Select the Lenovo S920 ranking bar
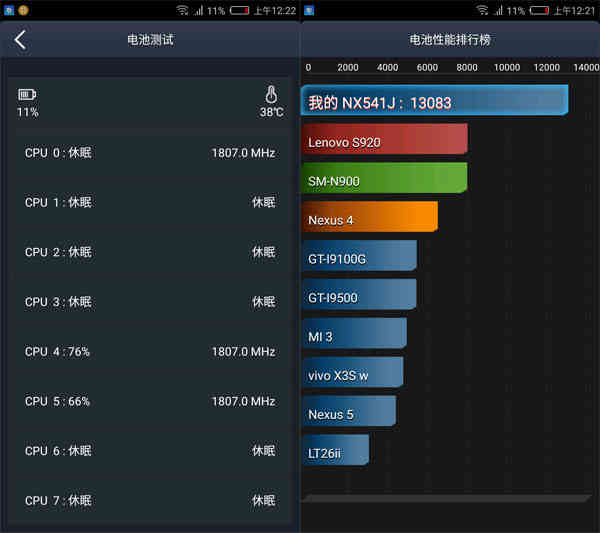Image resolution: width=600 pixels, height=533 pixels. (385, 139)
